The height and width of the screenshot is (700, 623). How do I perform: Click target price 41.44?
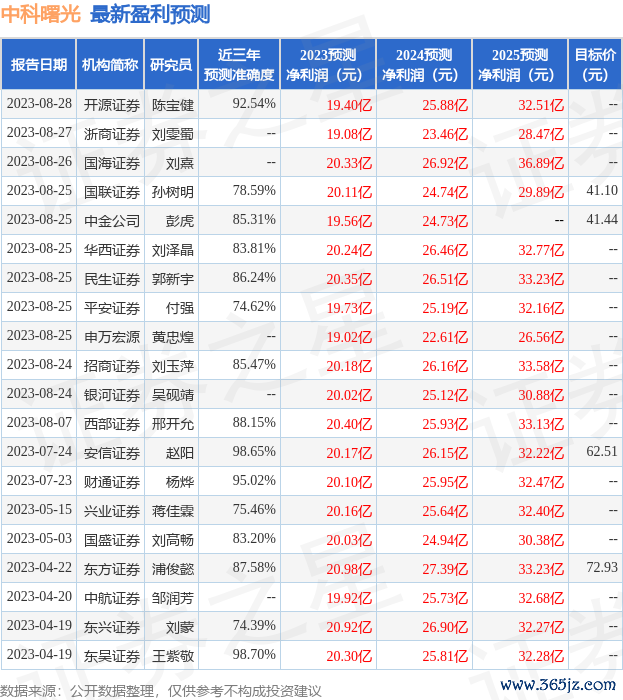pos(602,220)
